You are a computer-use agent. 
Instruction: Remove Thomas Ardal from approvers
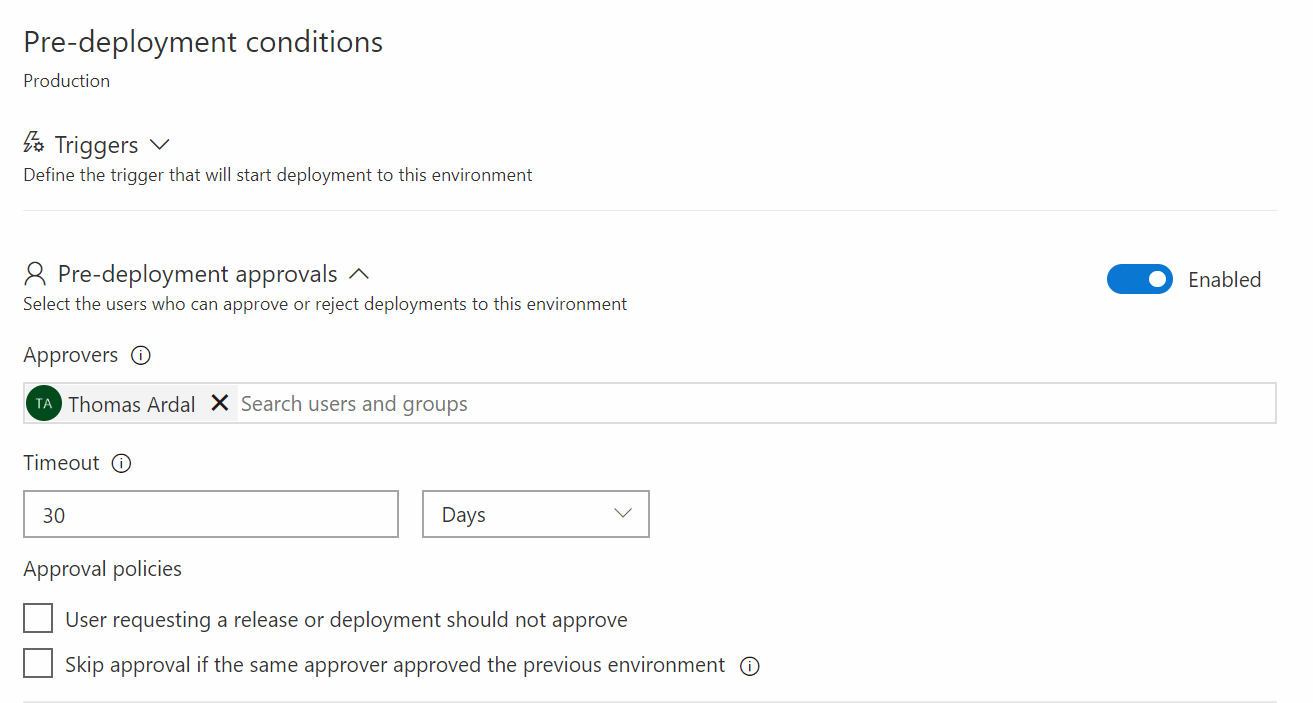click(220, 403)
